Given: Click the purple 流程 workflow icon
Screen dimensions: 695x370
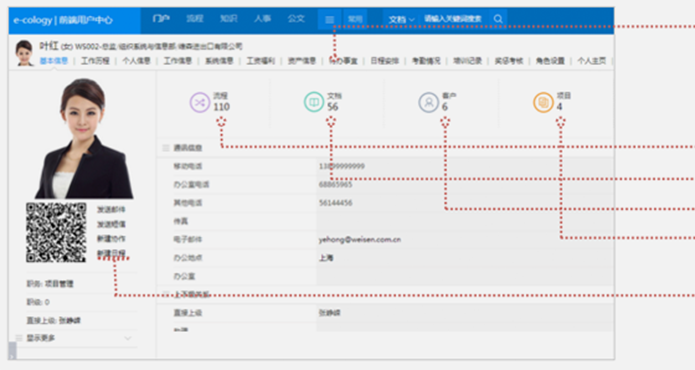Looking at the screenshot, I should [199, 103].
